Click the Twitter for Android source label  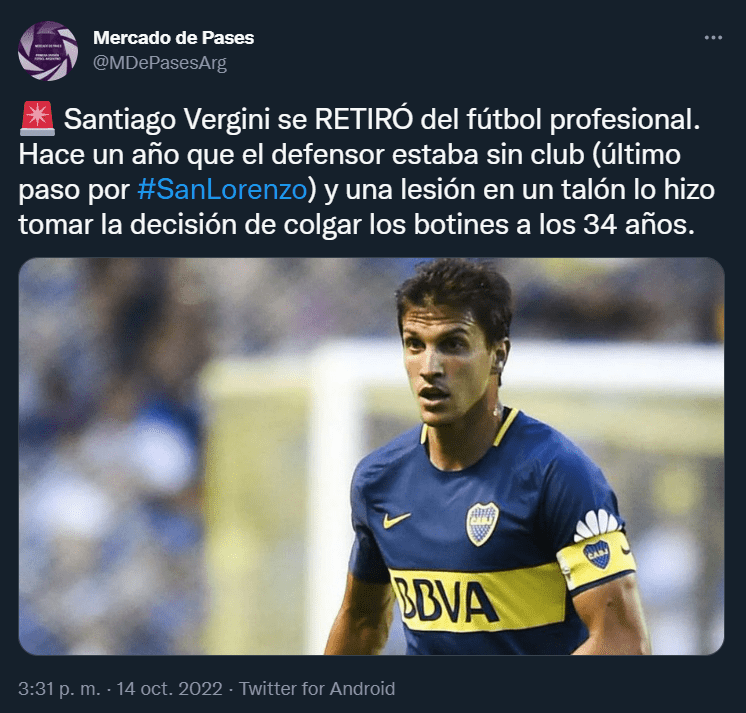point(317,688)
